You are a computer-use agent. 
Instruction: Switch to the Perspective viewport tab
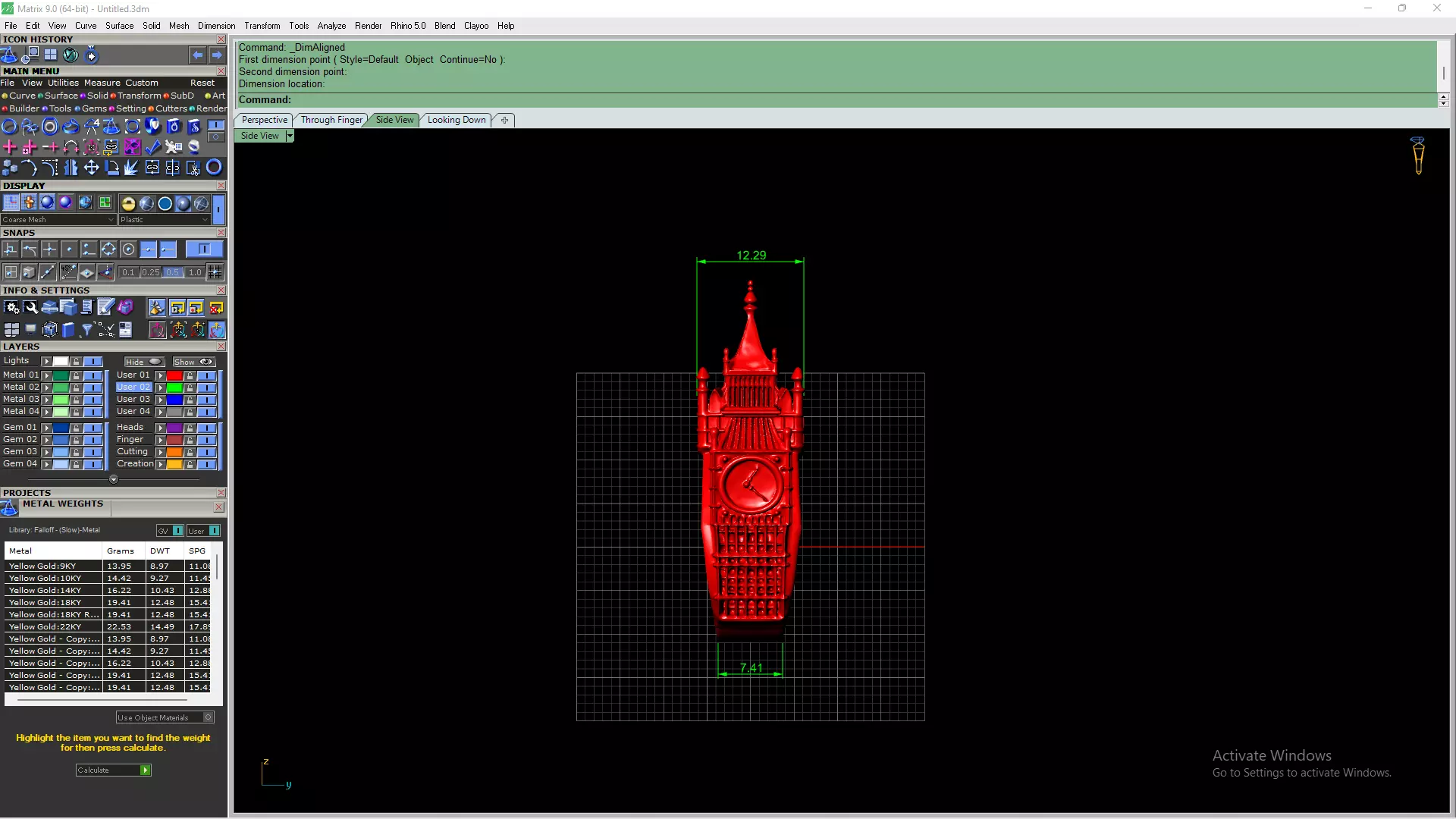(264, 120)
